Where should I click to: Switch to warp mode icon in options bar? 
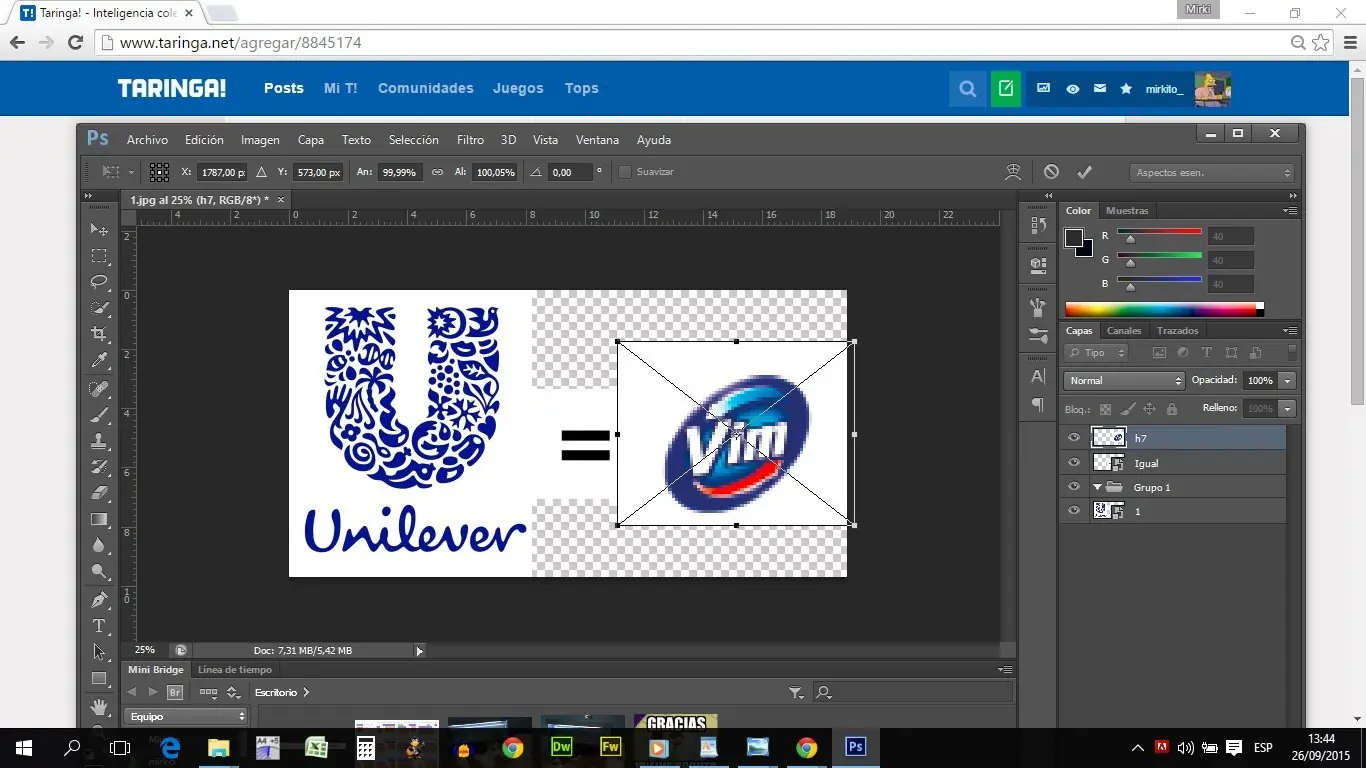pos(1013,172)
